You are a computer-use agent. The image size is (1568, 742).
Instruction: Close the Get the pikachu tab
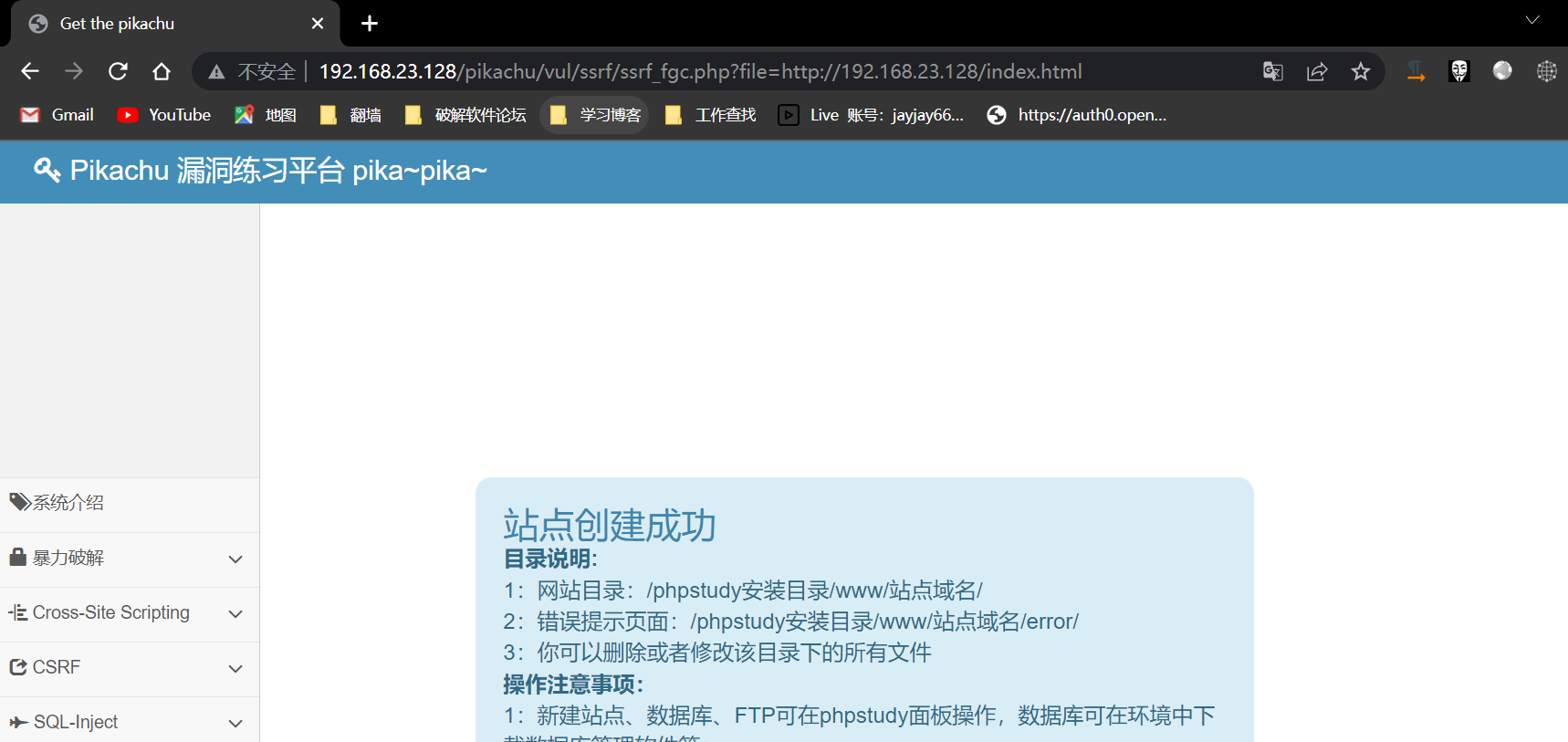(318, 24)
